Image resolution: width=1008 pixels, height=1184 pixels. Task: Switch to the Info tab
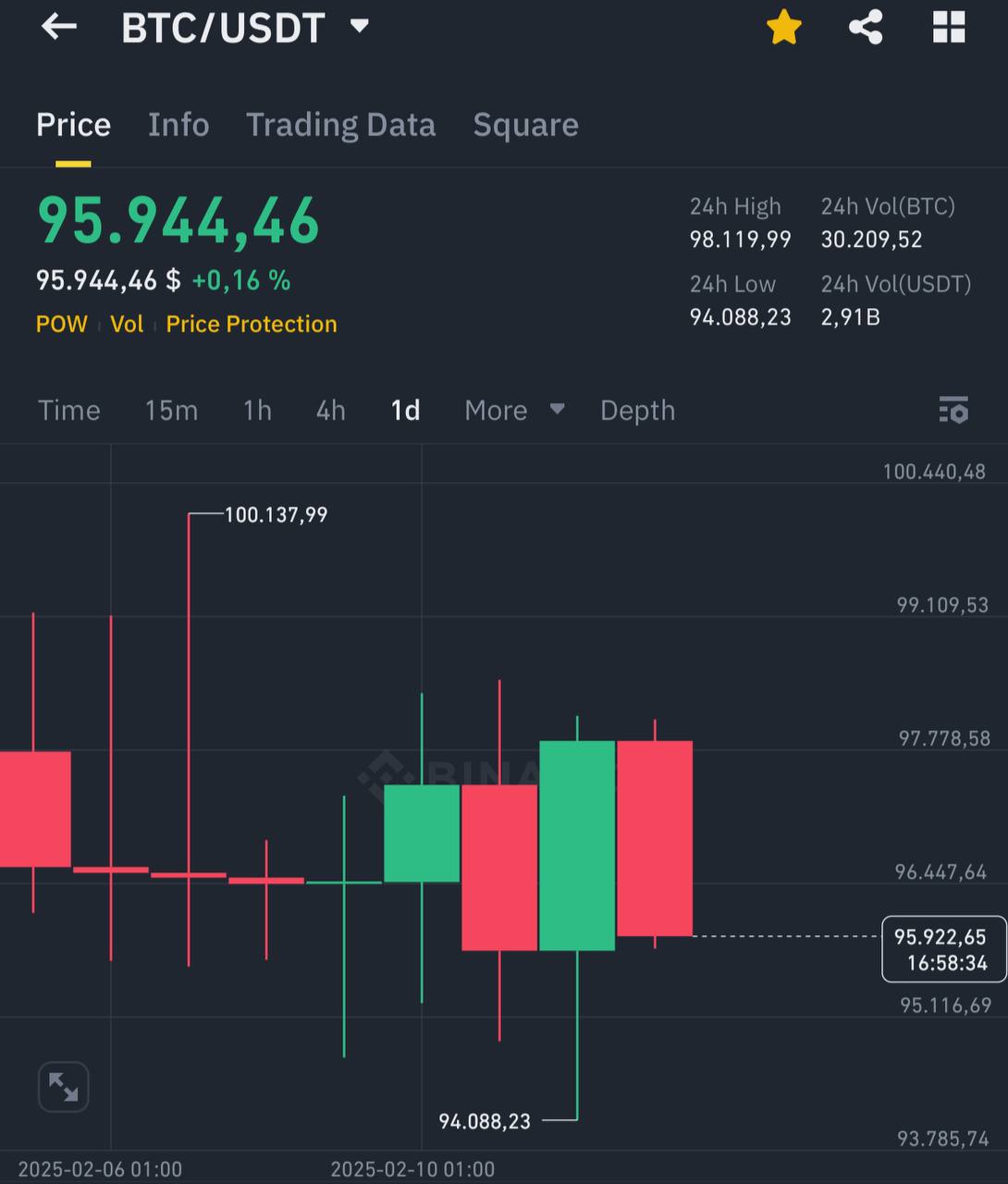pos(178,125)
